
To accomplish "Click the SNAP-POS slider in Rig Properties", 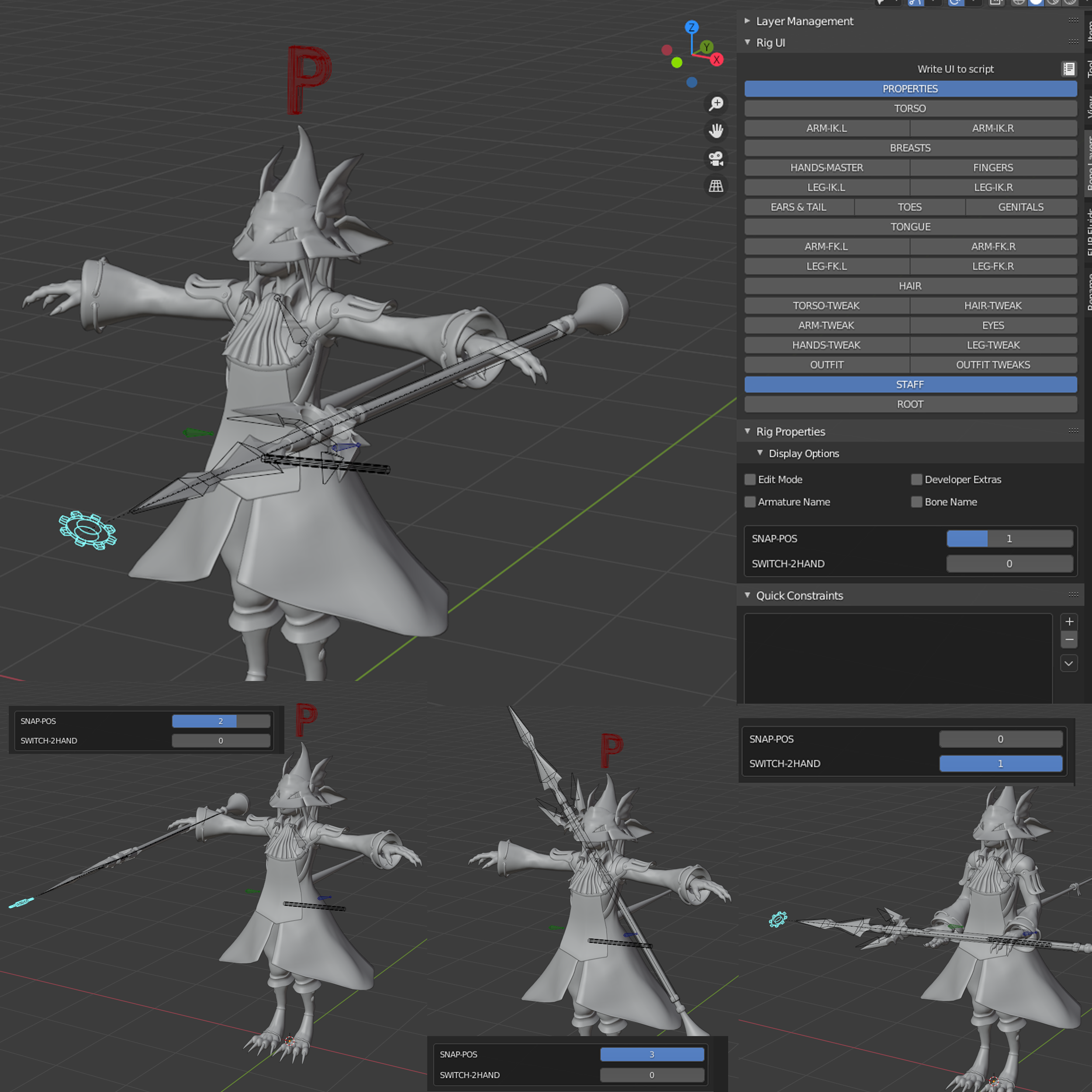I will coord(1009,539).
